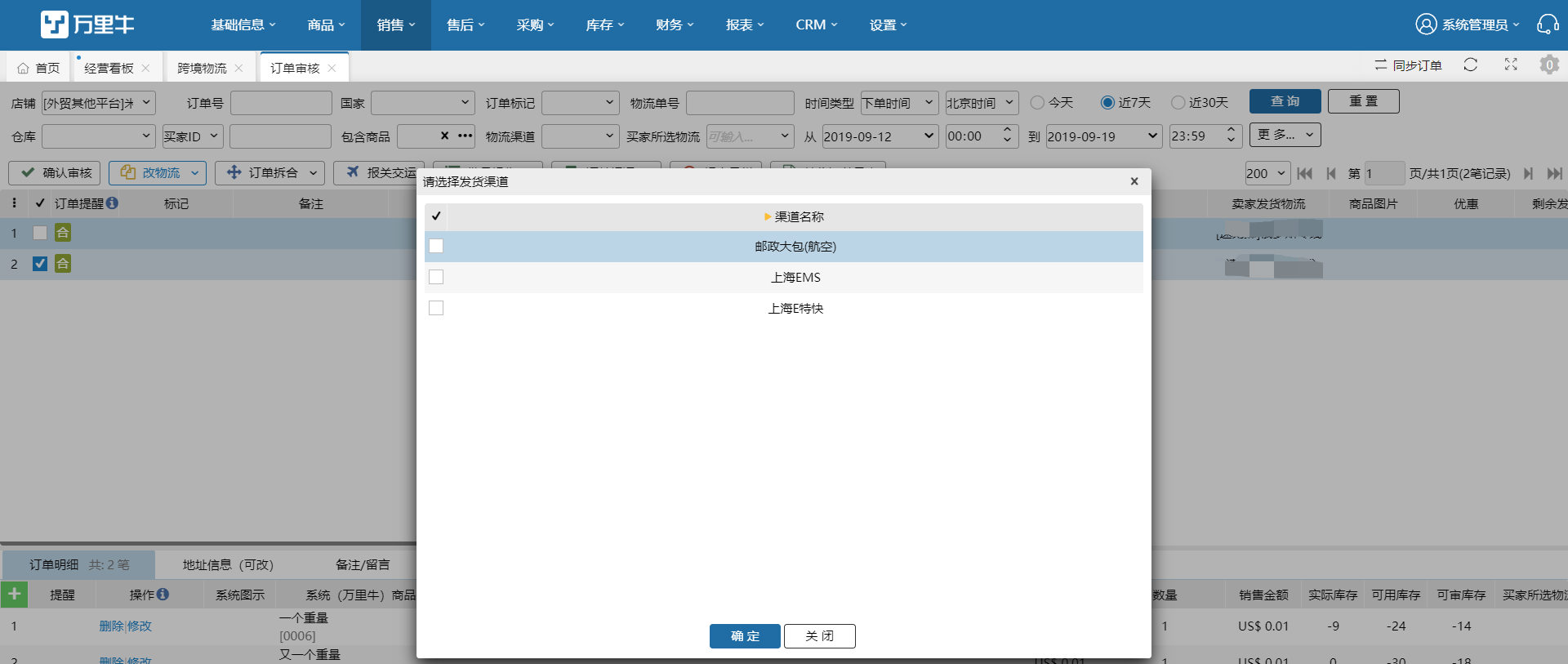Screen dimensions: 1568x664
Task: Toggle fullscreen with the expand icon
Action: [x=1511, y=65]
